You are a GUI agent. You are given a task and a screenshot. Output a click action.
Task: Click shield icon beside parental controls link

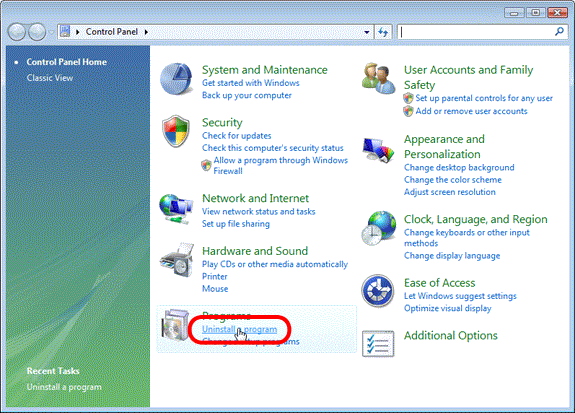408,98
